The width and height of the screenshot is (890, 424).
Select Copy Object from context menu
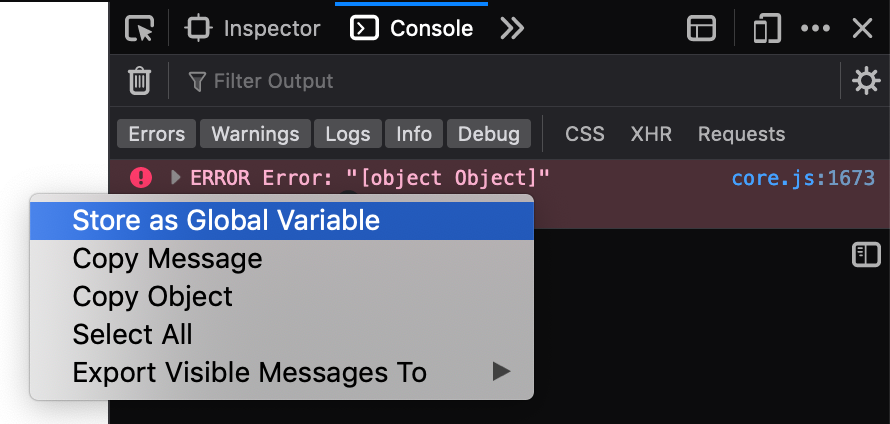(x=152, y=297)
